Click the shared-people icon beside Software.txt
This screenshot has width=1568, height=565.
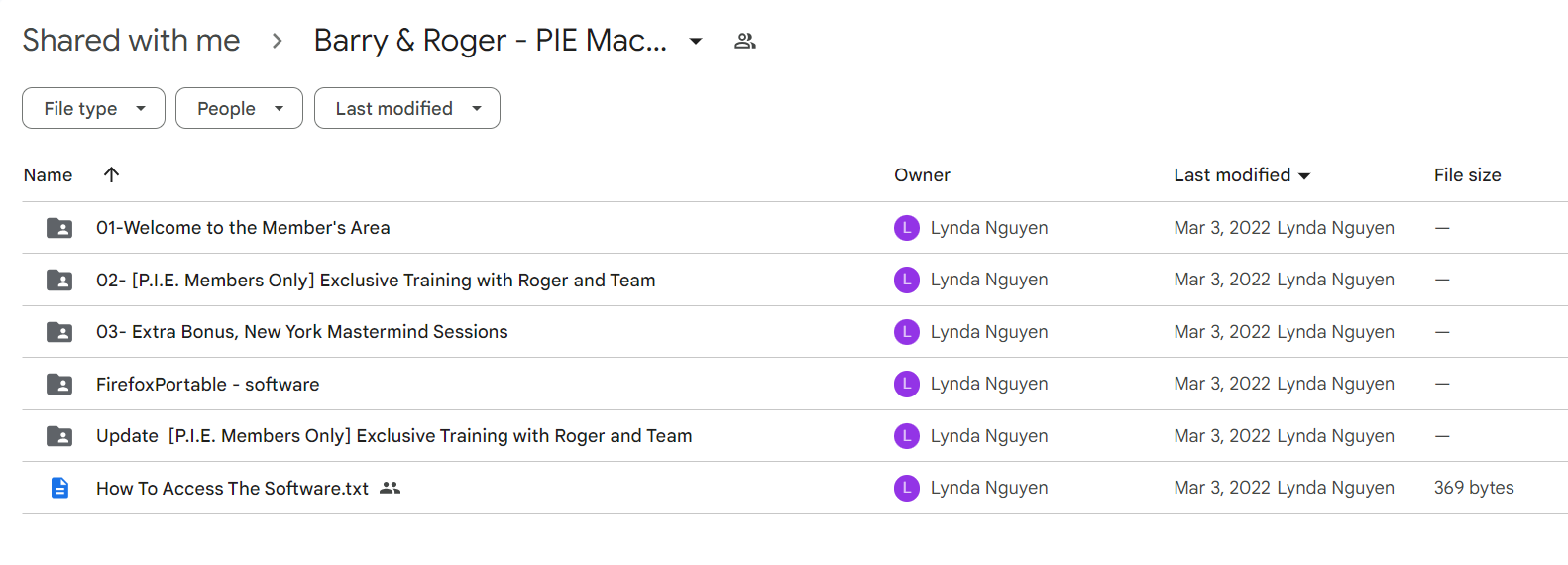[x=391, y=488]
